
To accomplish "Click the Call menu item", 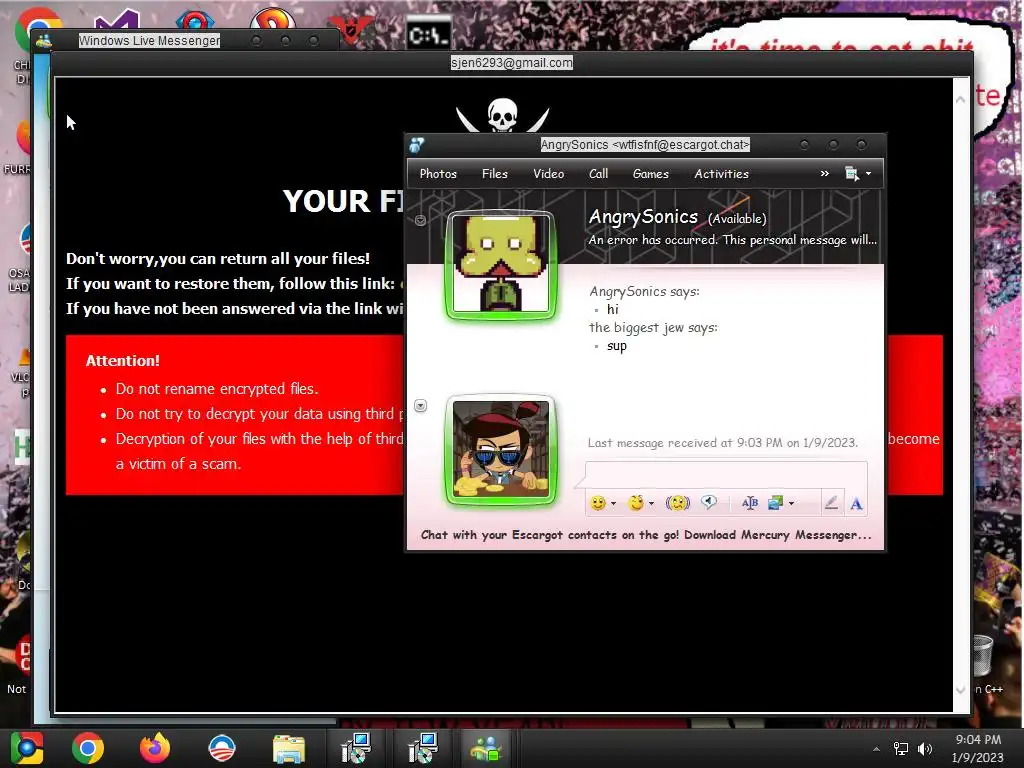I will [x=598, y=174].
